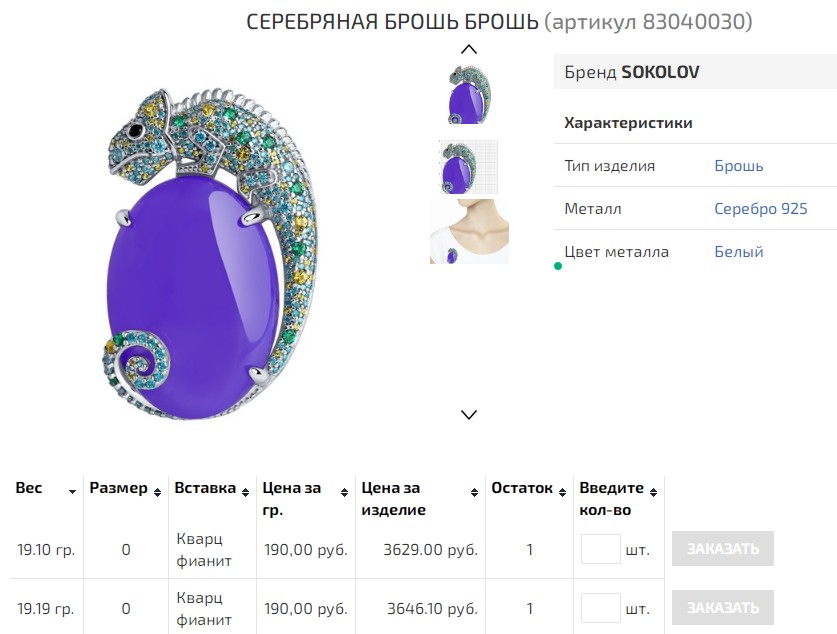This screenshot has height=634, width=837.
Task: Click the up arrow above thumbnails
Action: (x=469, y=49)
